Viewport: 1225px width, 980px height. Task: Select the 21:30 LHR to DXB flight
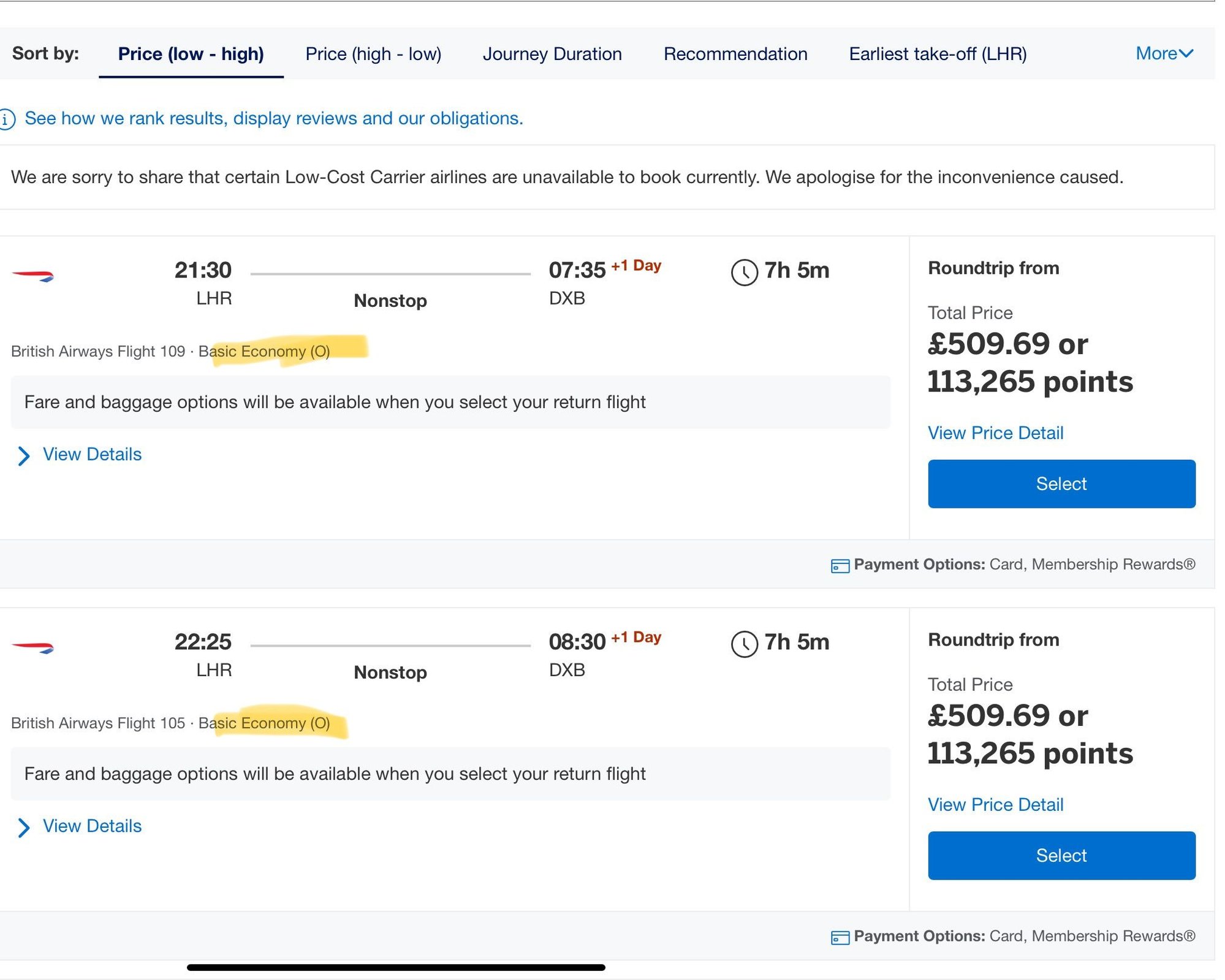pos(1061,484)
